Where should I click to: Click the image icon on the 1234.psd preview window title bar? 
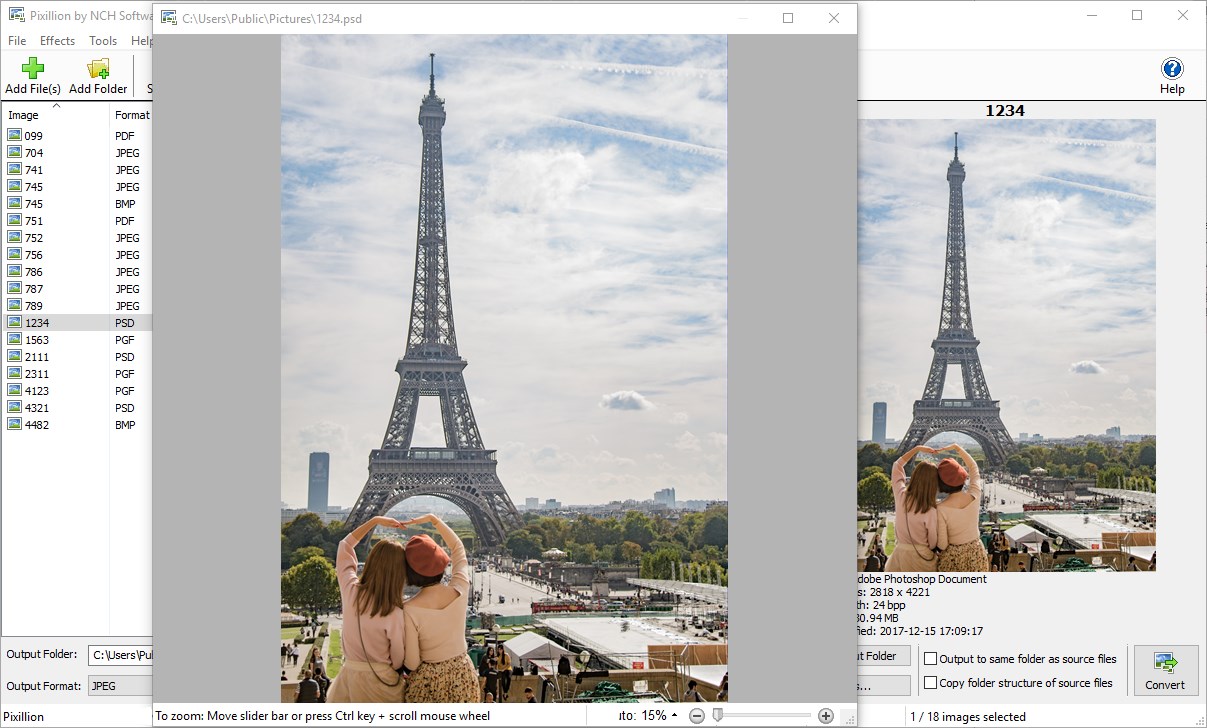(170, 18)
